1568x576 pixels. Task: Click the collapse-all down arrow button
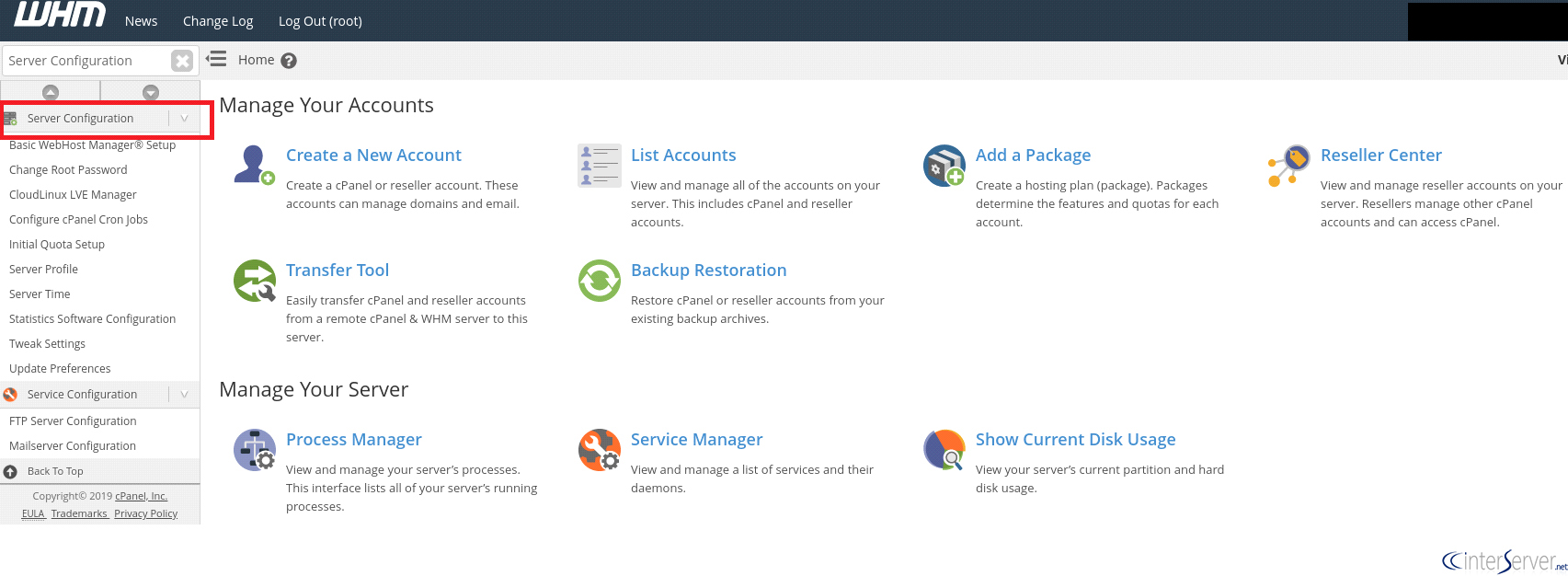point(151,92)
